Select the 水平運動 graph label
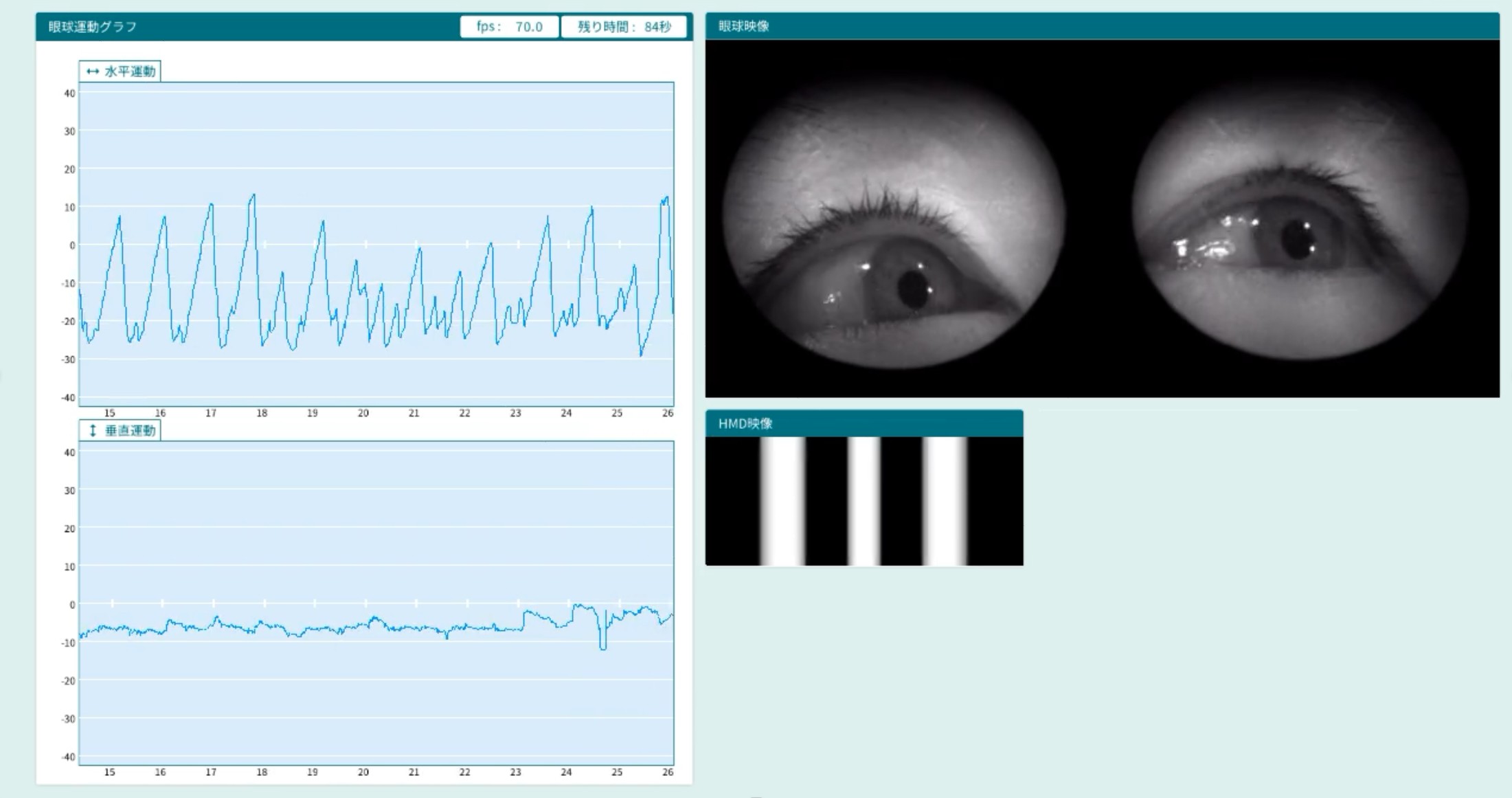The width and height of the screenshot is (1512, 798). click(x=130, y=71)
